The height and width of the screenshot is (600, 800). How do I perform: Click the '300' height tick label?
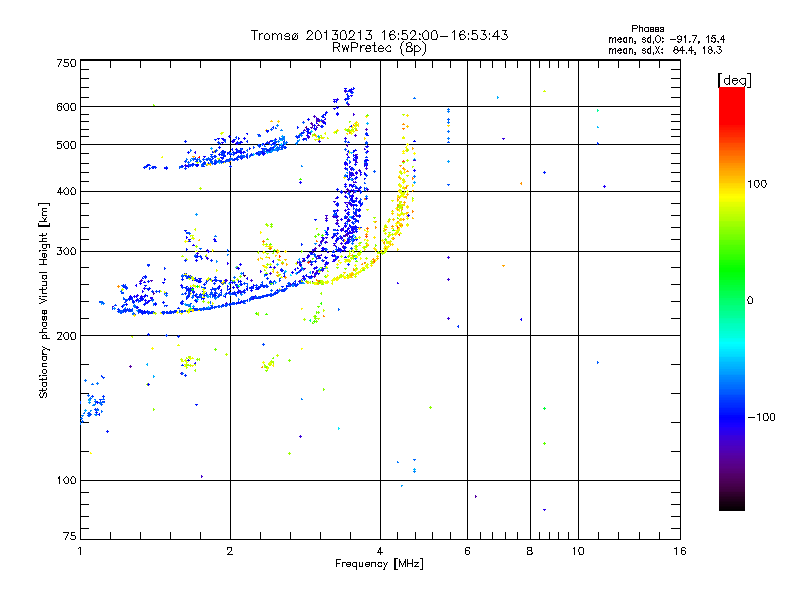[x=66, y=252]
